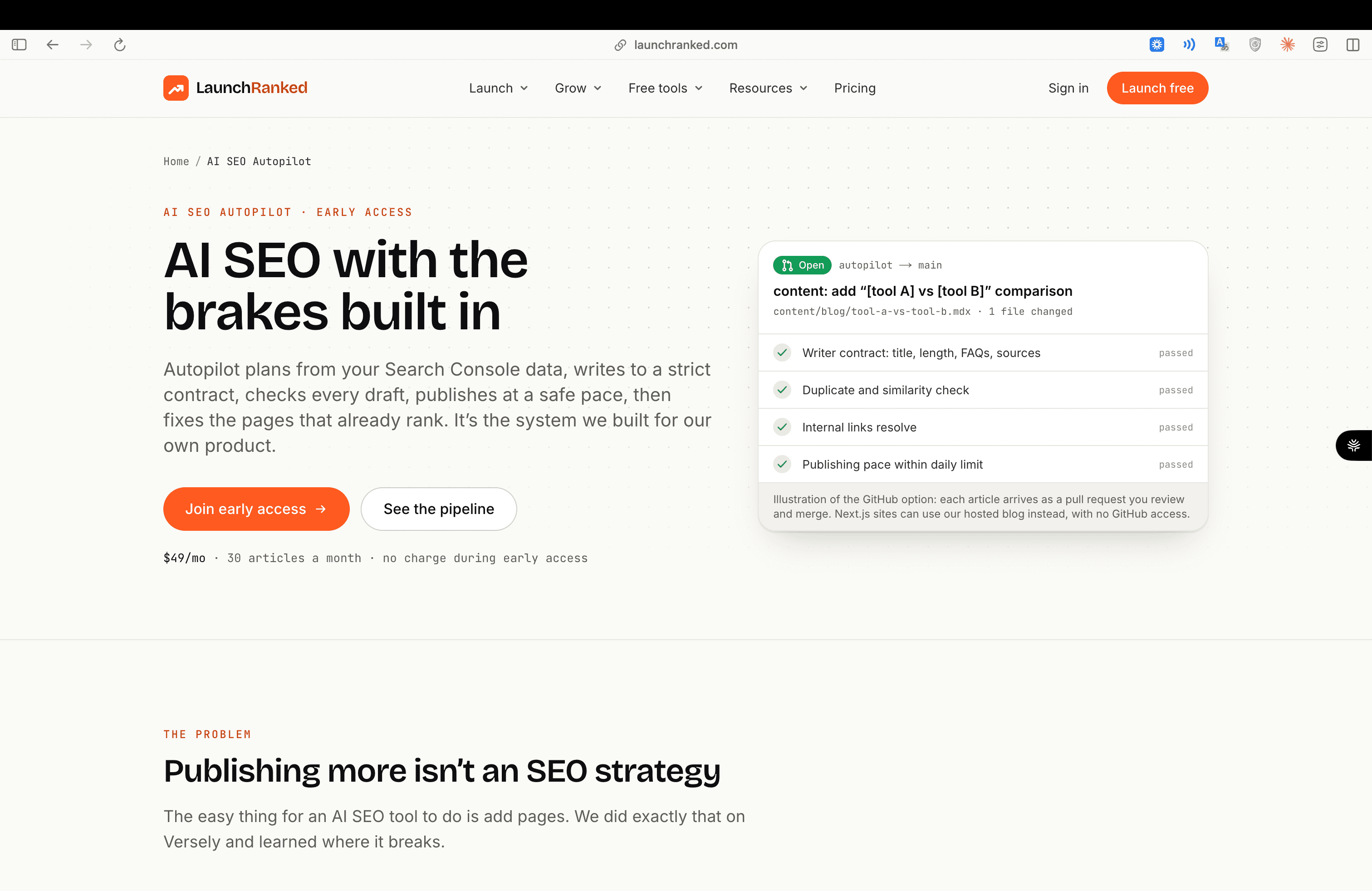This screenshot has height=891, width=1372.
Task: Open the black floating side widget
Action: (x=1353, y=445)
